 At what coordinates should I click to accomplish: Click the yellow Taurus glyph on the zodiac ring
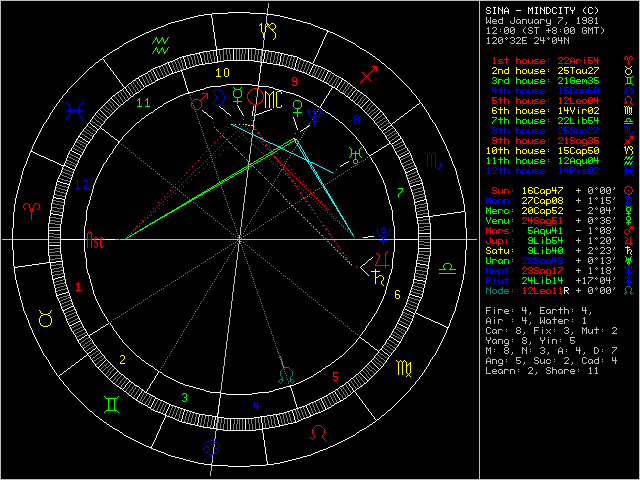tap(45, 318)
